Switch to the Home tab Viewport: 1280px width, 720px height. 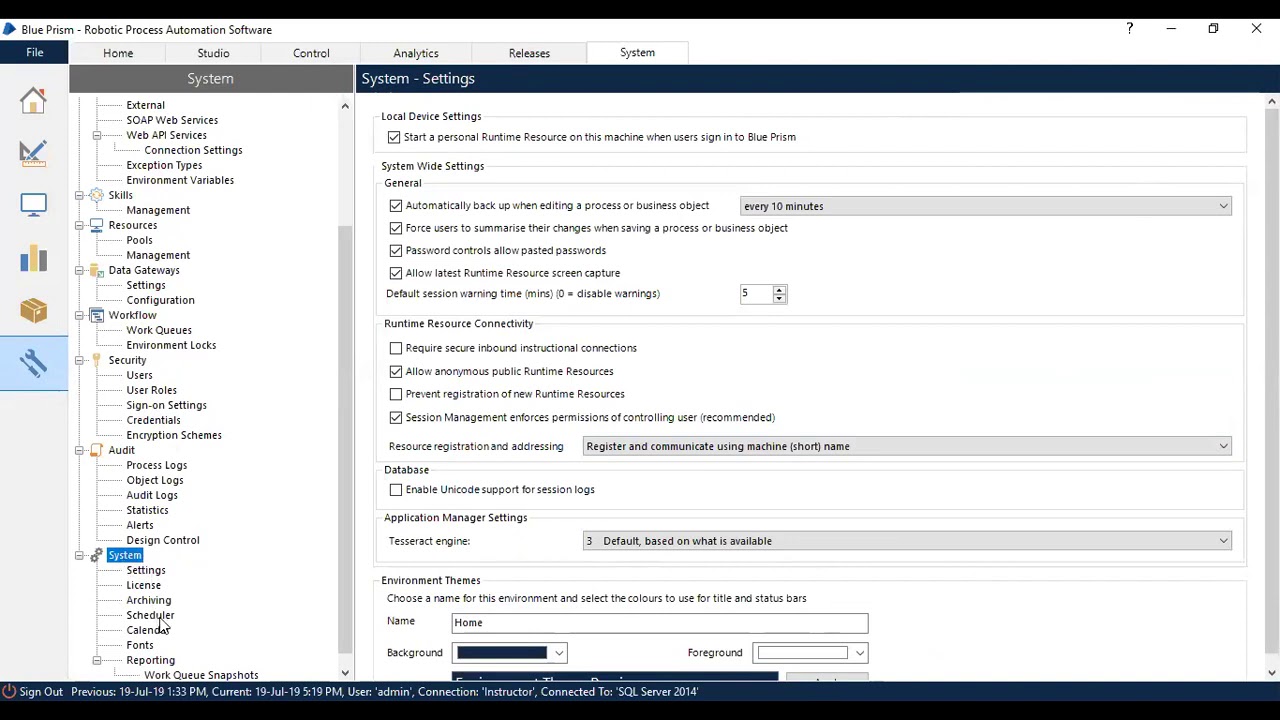click(118, 53)
